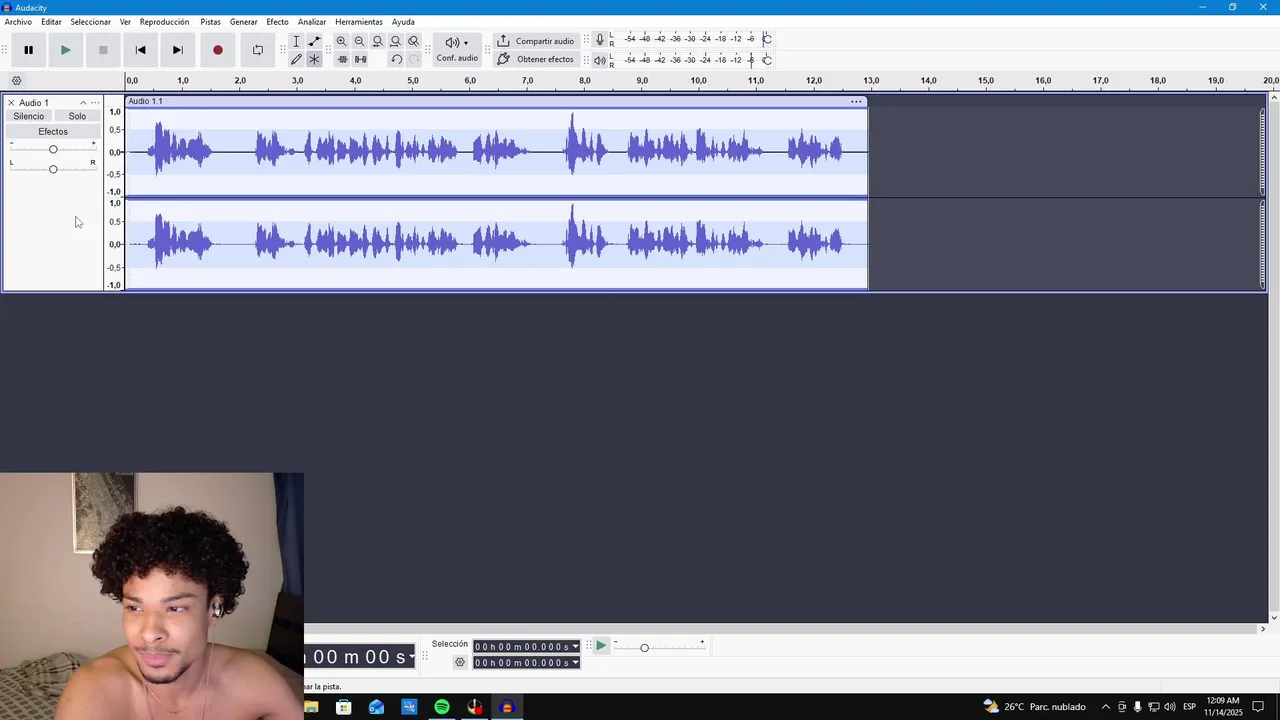
Task: Open the Generar menu
Action: tap(243, 22)
